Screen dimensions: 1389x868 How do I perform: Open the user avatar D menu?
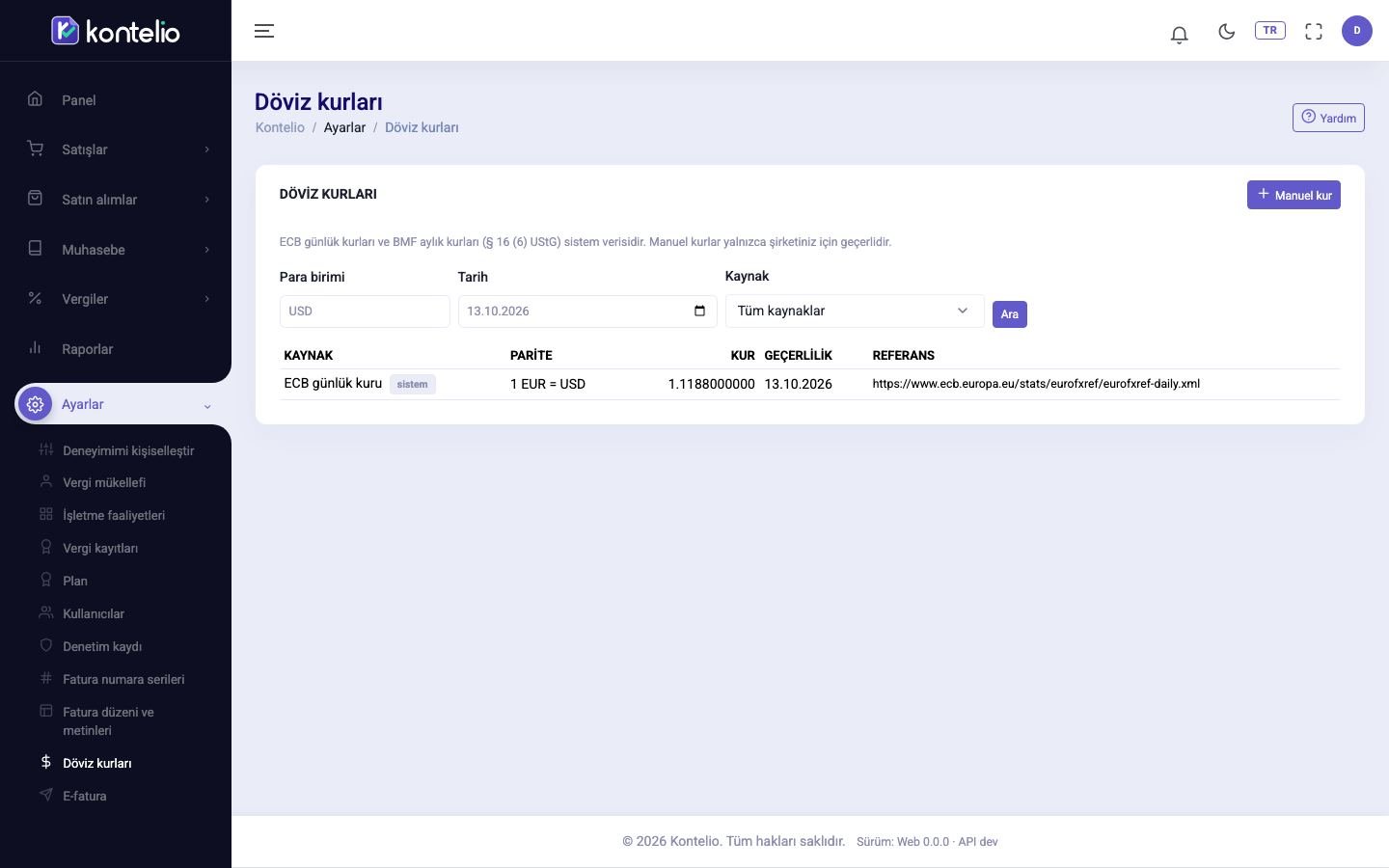click(1357, 31)
